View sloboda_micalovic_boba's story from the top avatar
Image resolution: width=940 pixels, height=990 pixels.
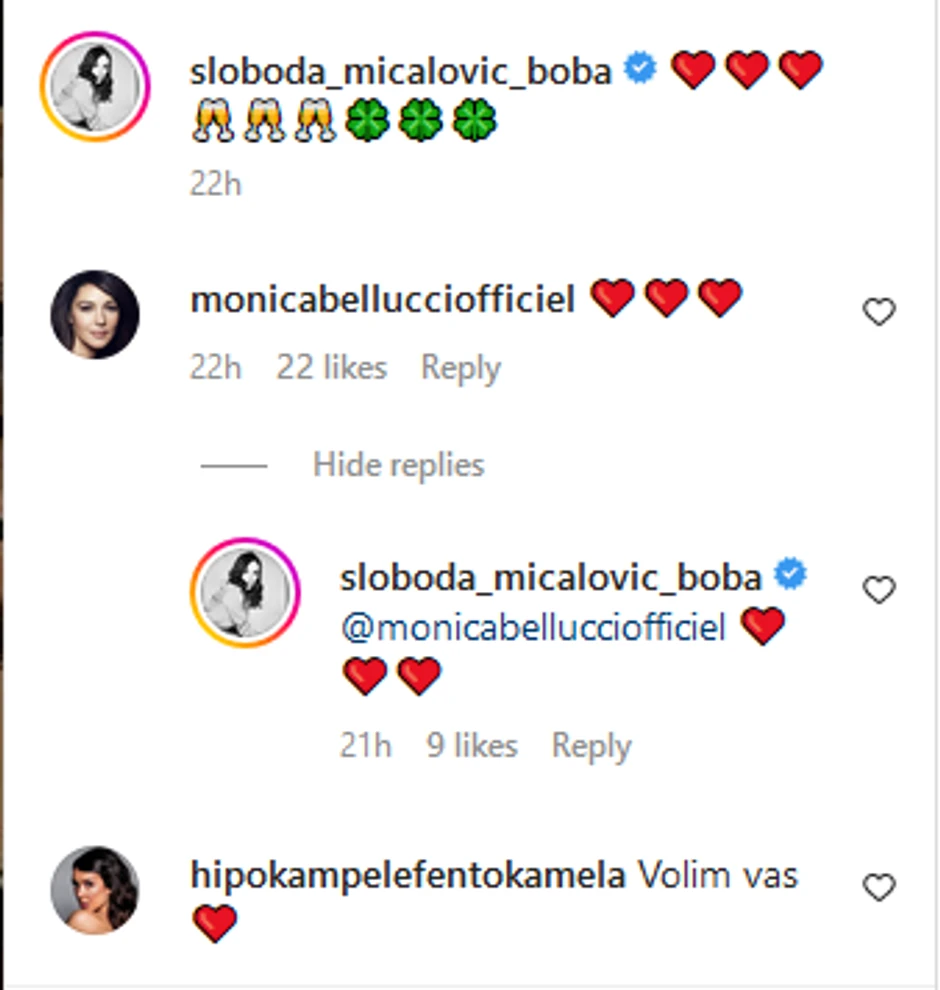[x=95, y=86]
